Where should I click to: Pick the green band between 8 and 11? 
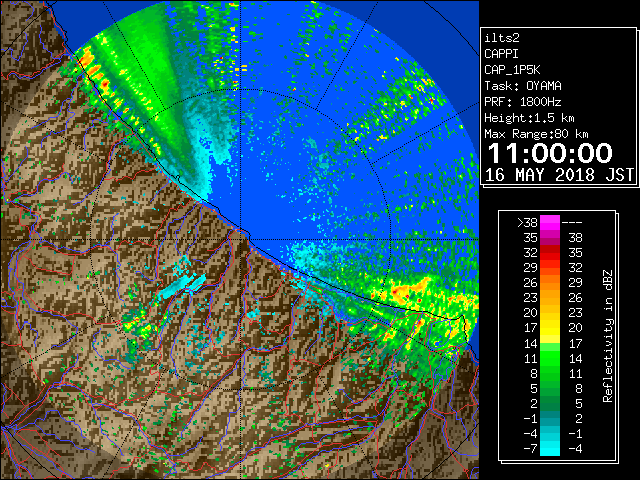click(x=550, y=373)
